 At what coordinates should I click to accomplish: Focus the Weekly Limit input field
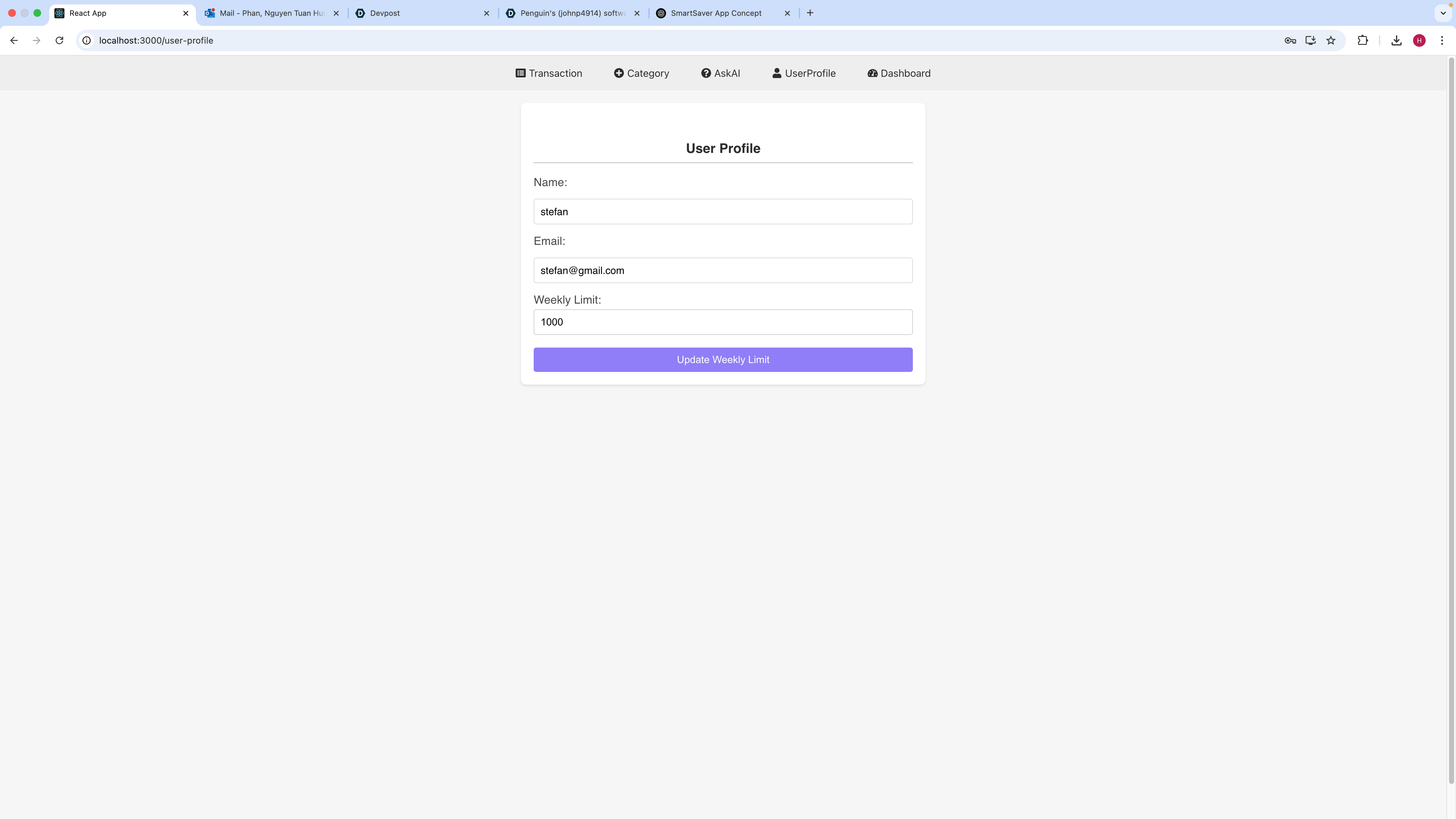[723, 322]
